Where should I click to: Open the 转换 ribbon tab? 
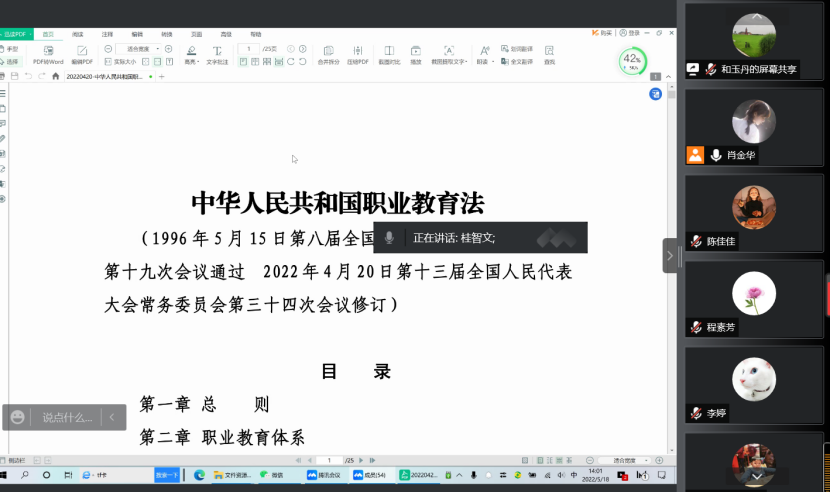coord(166,34)
